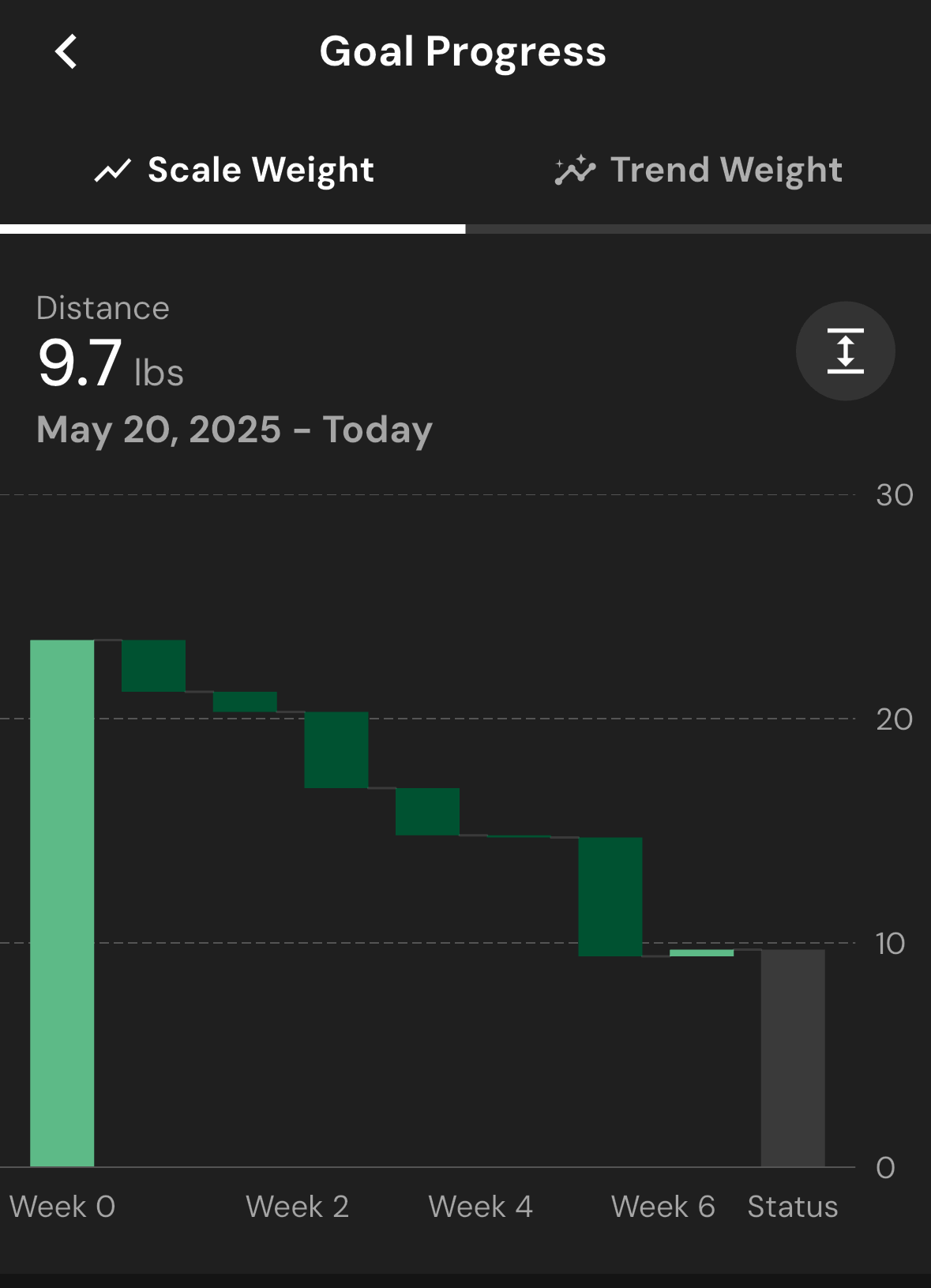
Task: Click the "Week 4" axis label
Action: click(480, 1207)
